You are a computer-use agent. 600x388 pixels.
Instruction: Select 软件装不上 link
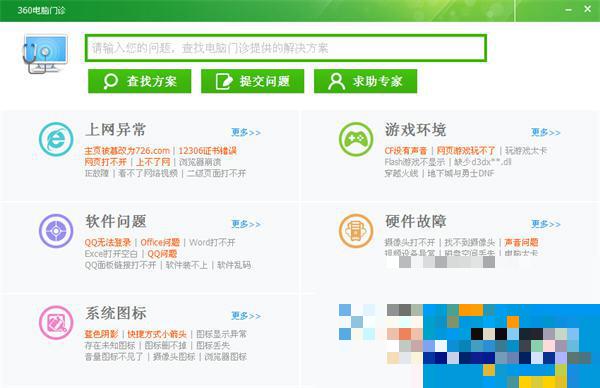[x=187, y=265]
